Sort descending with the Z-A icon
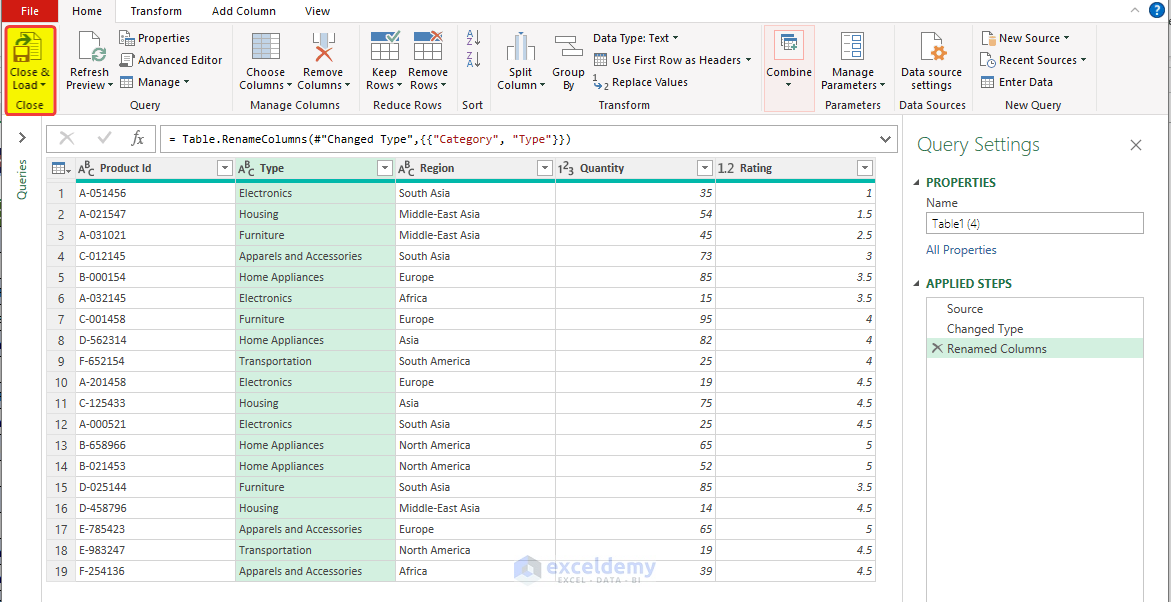The image size is (1171, 602). [473, 60]
